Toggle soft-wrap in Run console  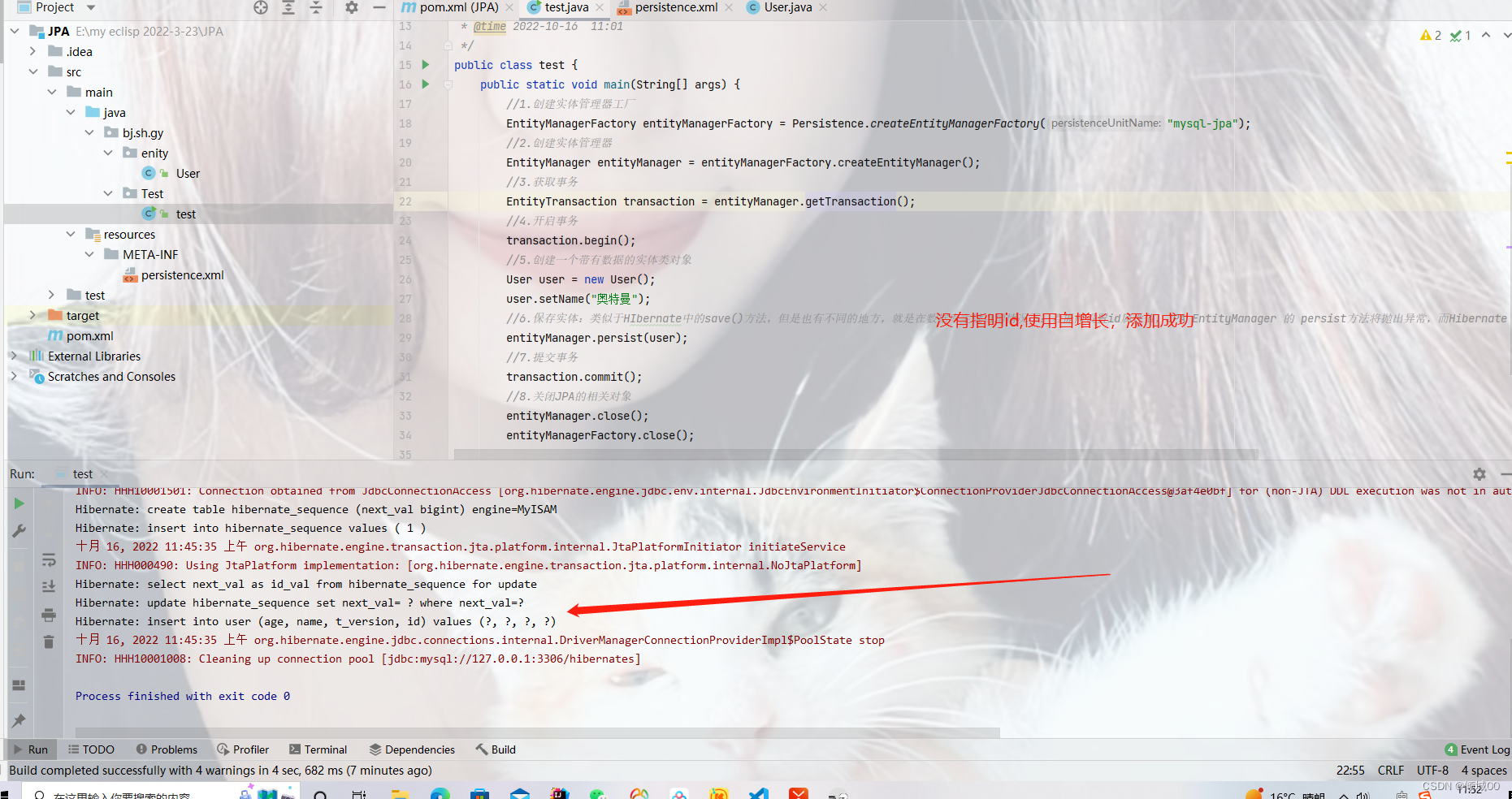tap(49, 559)
